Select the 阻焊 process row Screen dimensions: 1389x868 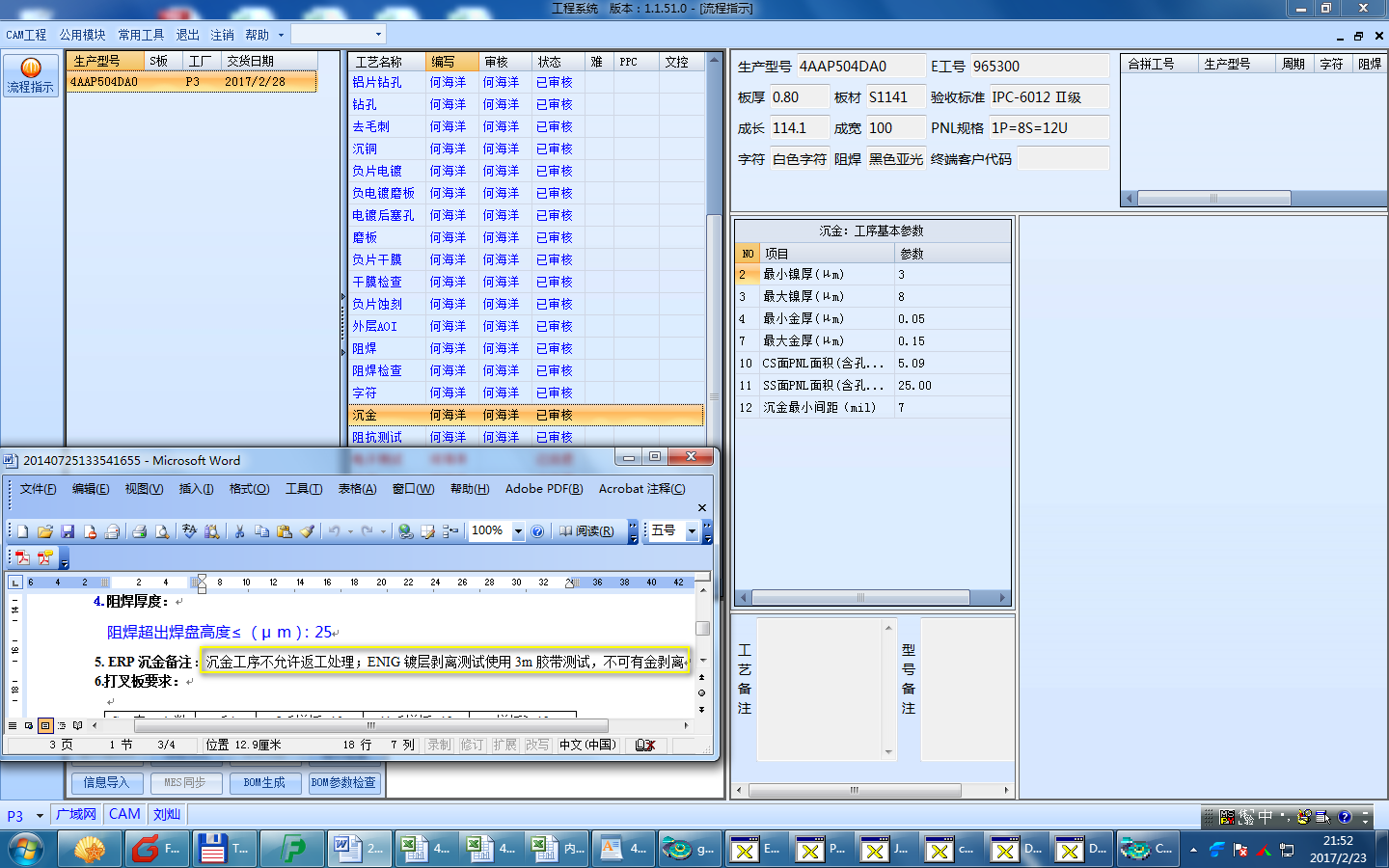point(527,348)
